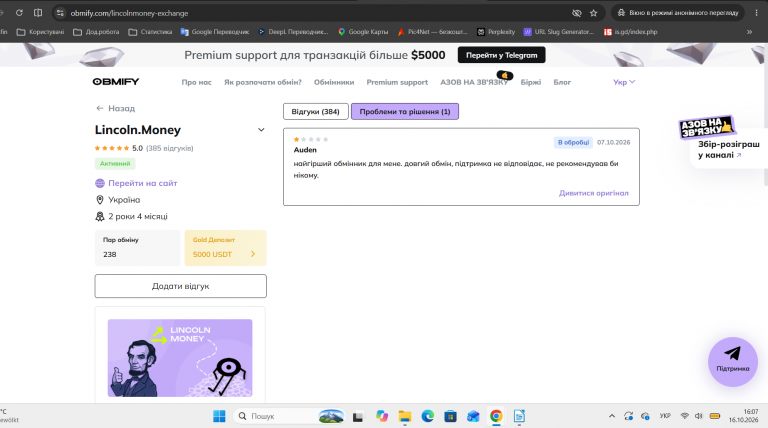Show more bookmarks with the chevron icon

click(749, 32)
